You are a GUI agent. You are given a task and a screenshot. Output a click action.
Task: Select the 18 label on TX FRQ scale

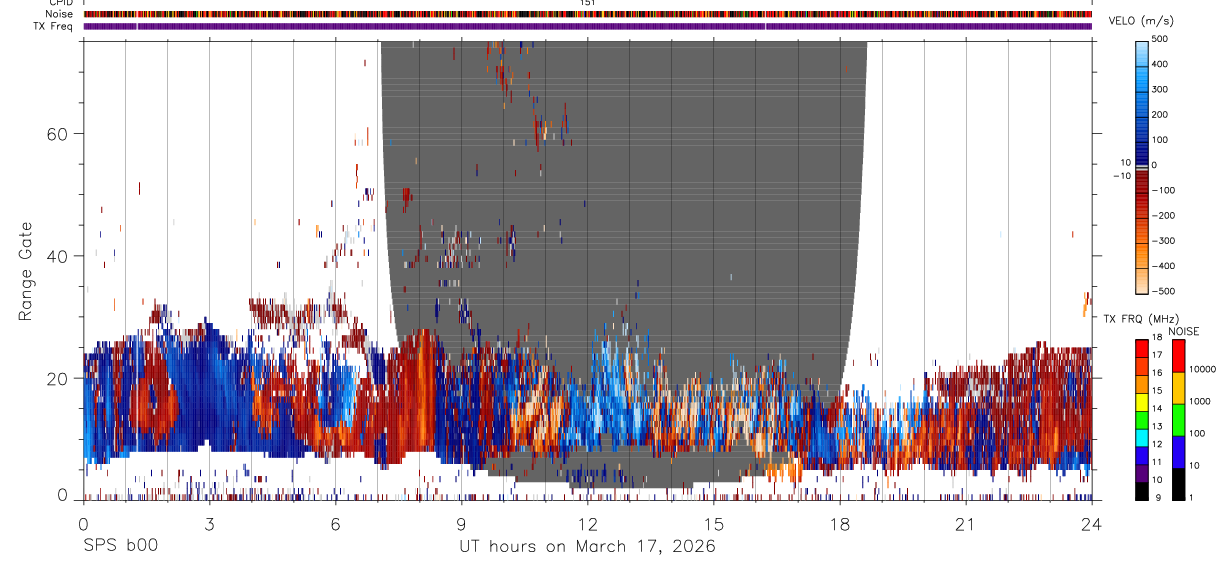(1156, 338)
